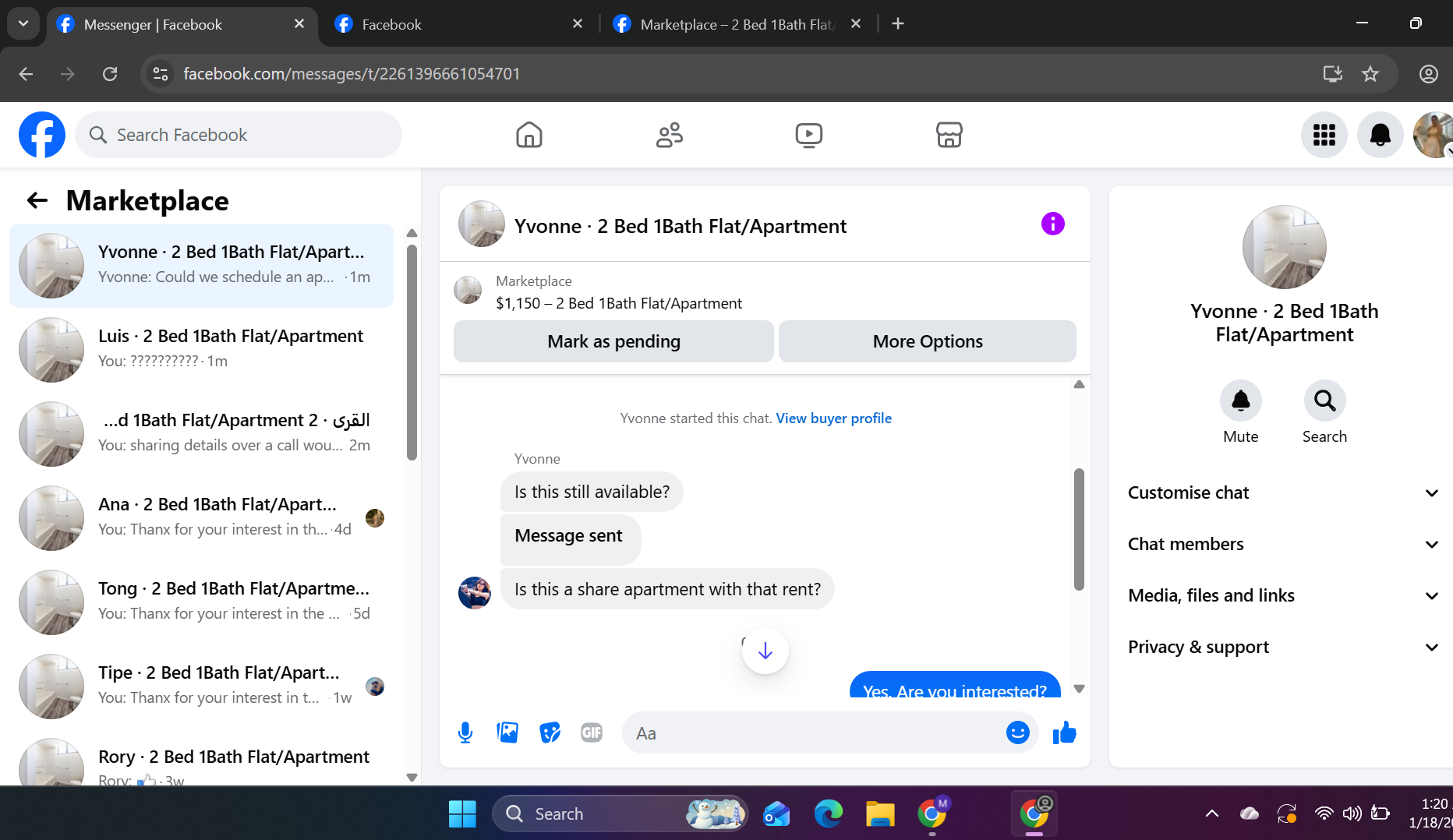Switch to the Facebook browser tab
Screen dimensions: 1453x840
(460, 24)
